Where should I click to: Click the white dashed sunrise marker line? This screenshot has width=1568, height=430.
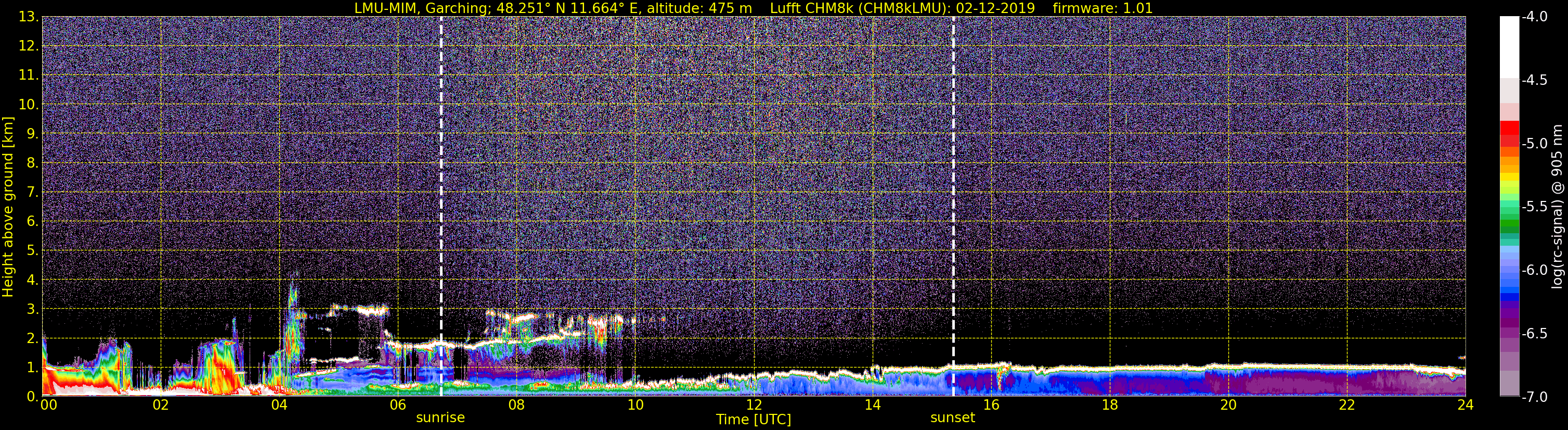coord(440,207)
